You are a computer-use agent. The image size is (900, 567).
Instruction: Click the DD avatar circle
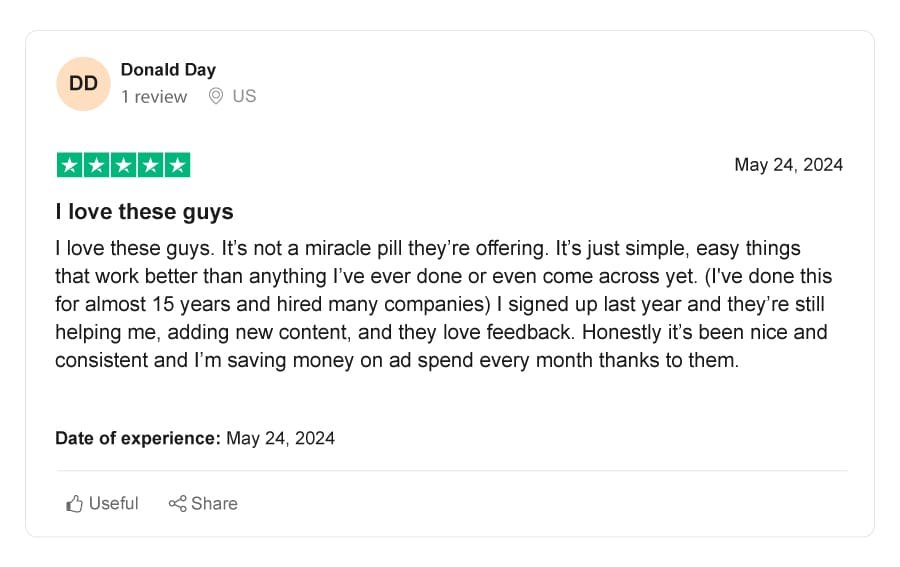tap(83, 84)
